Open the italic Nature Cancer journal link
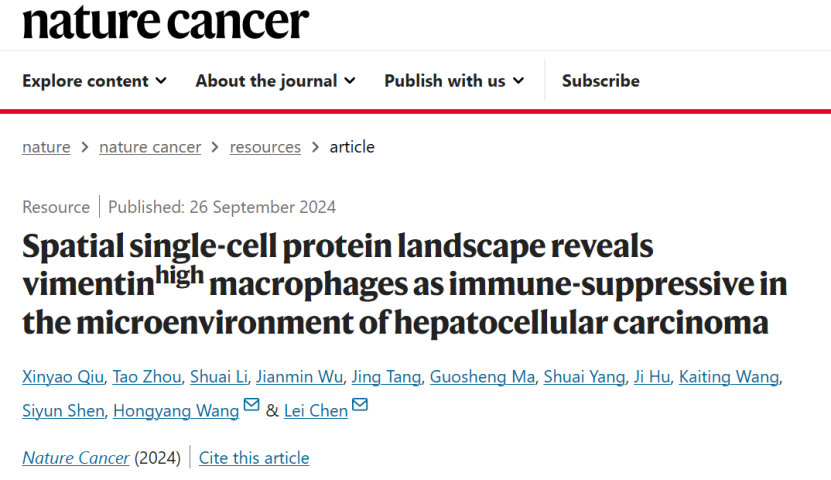831x480 pixels. (75, 458)
